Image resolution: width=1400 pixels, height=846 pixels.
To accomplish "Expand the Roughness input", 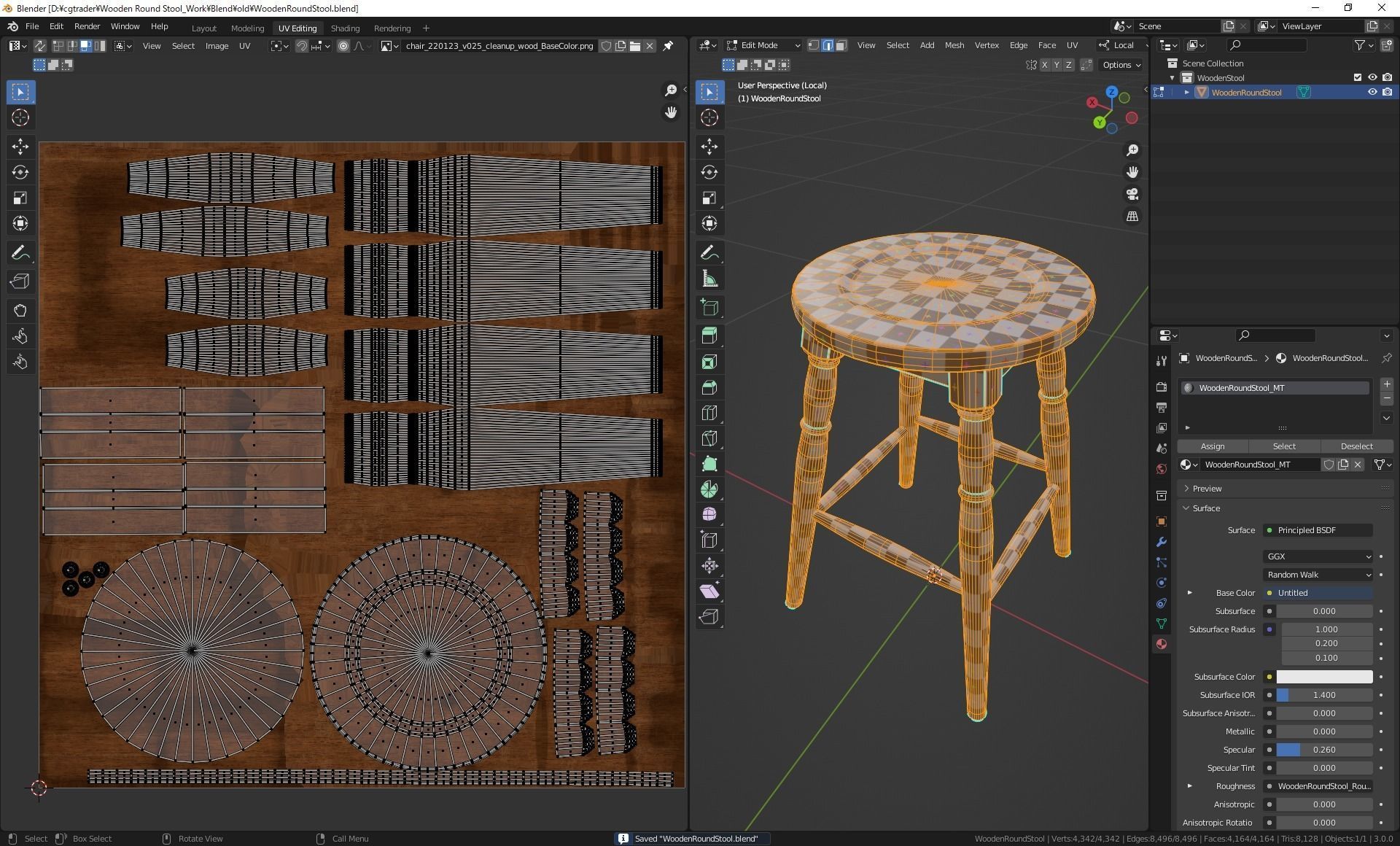I will point(1190,786).
